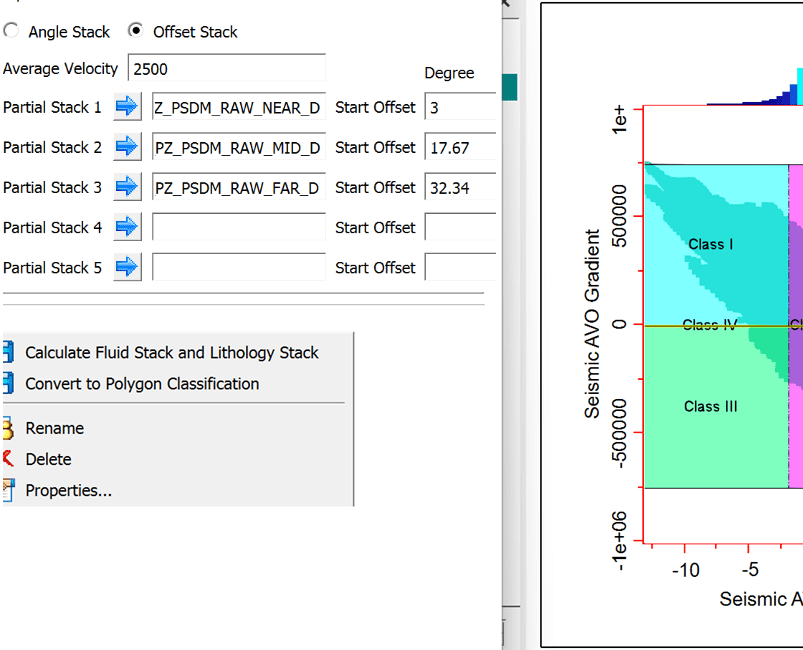Click the blue arrow for Partial Stack 1
Screen dimensions: 803x650
pyautogui.click(x=127, y=107)
